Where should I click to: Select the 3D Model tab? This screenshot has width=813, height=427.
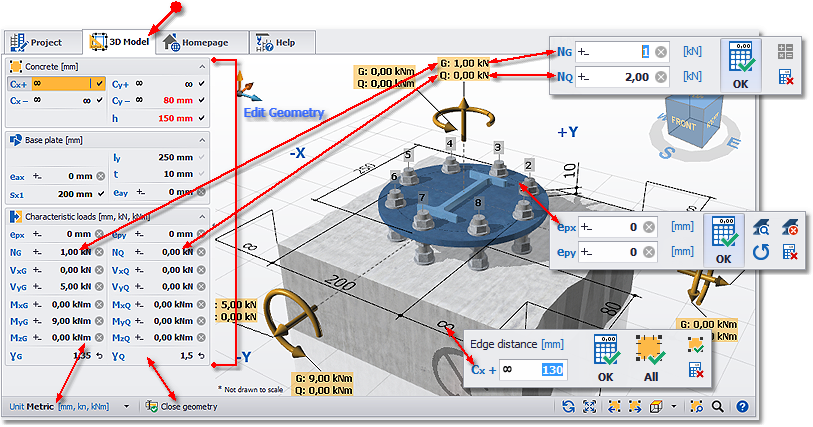point(120,42)
